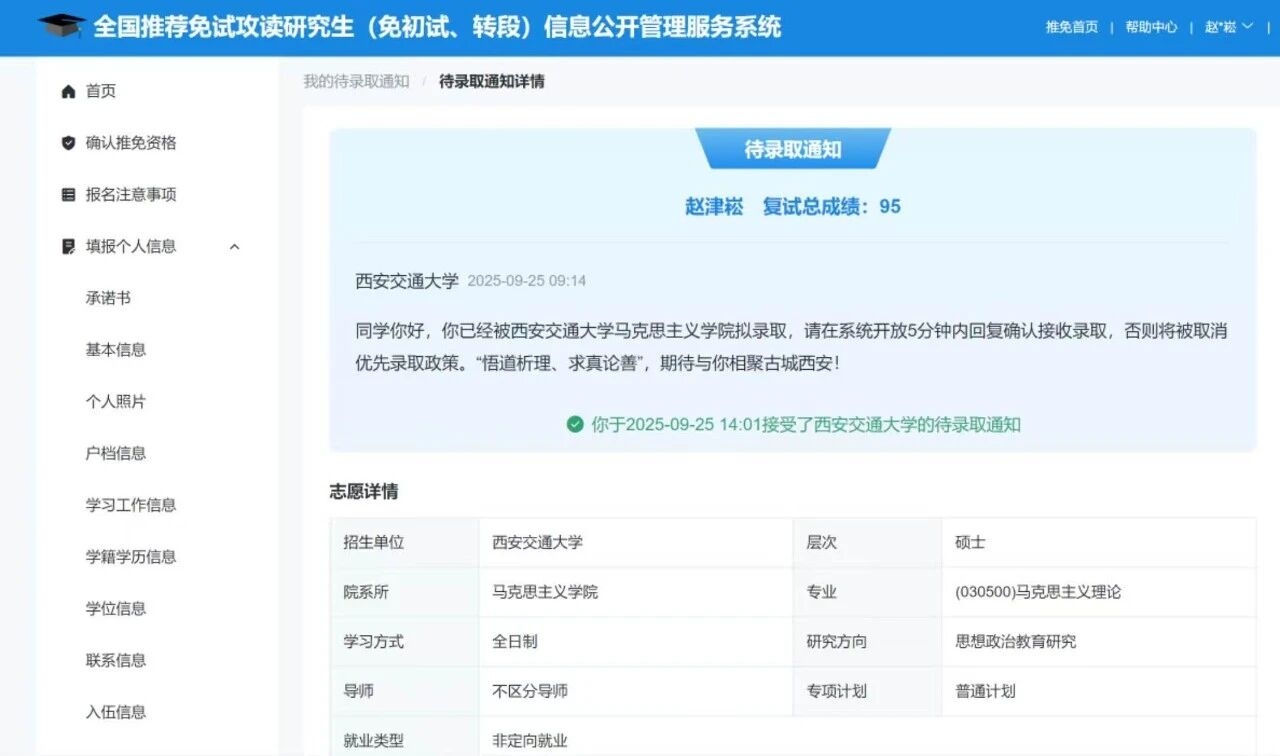
Task: Go to 推免首页 in top bar
Action: pos(1071,27)
